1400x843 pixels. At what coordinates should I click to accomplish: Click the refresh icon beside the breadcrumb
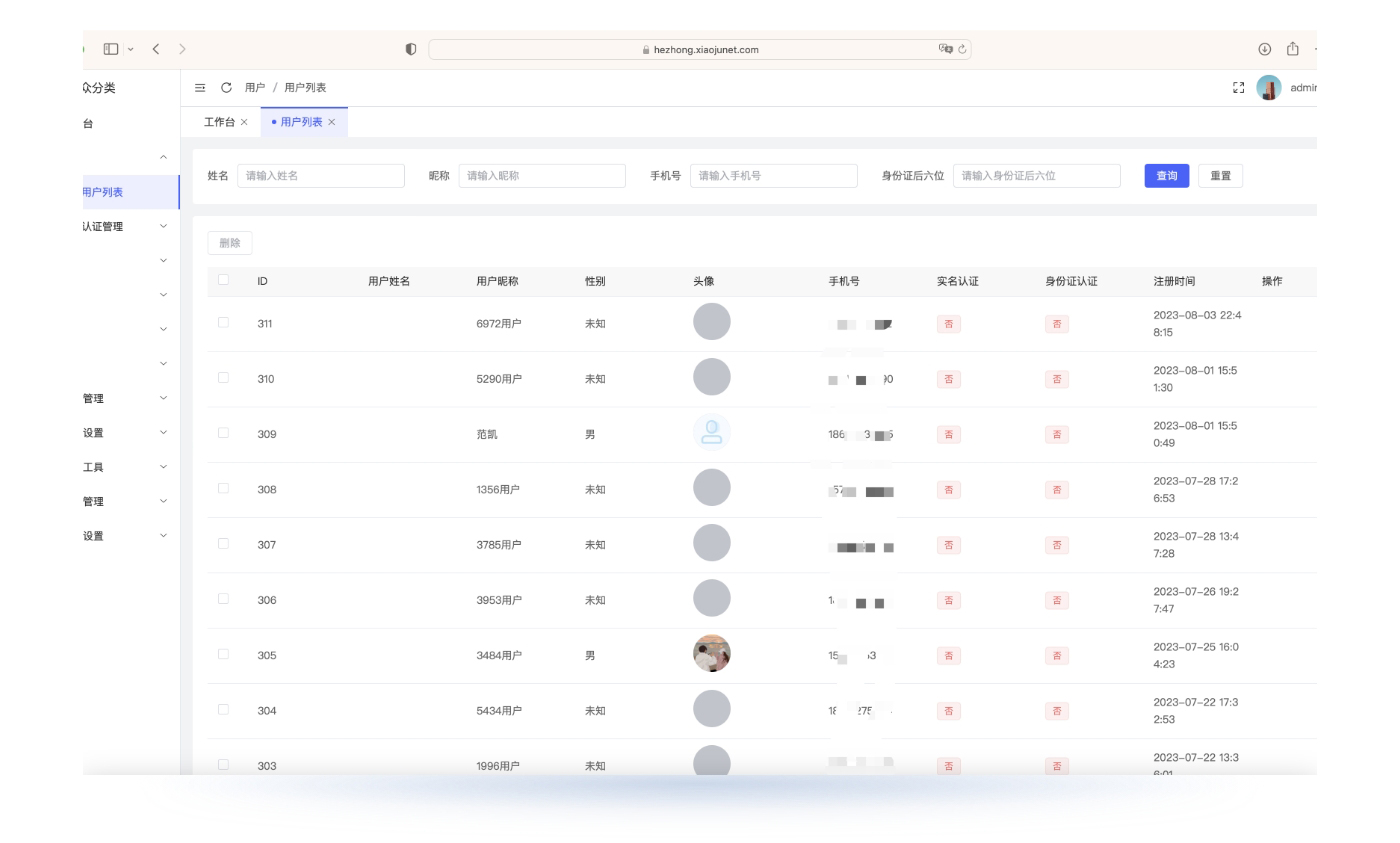226,88
